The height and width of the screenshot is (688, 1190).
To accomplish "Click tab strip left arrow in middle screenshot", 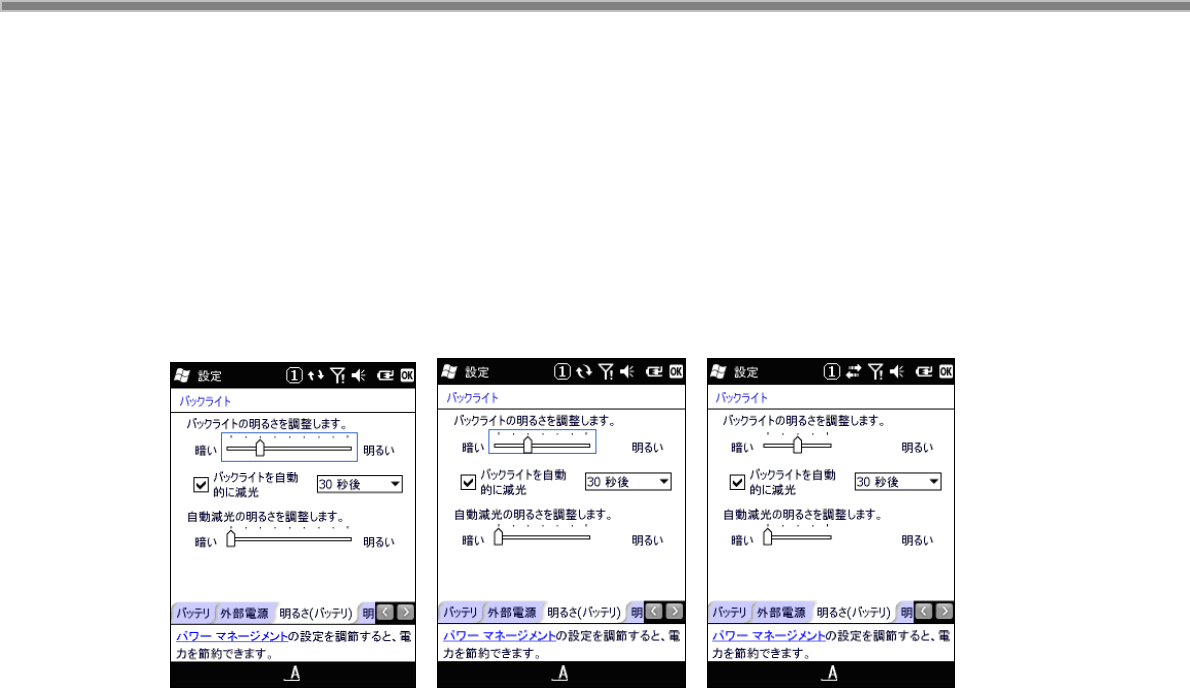I will click(x=654, y=611).
